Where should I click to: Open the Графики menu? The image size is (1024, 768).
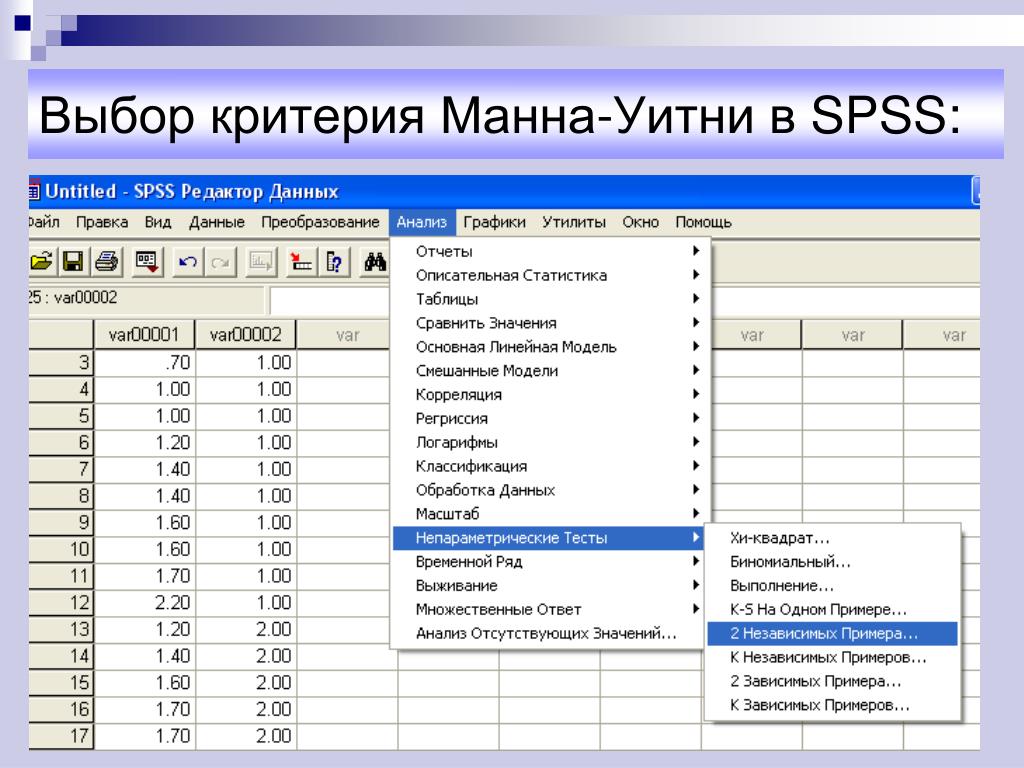tap(494, 222)
